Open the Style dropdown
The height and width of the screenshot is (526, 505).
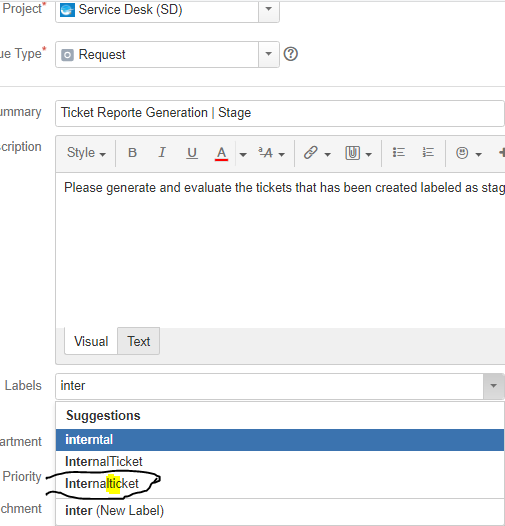click(86, 153)
